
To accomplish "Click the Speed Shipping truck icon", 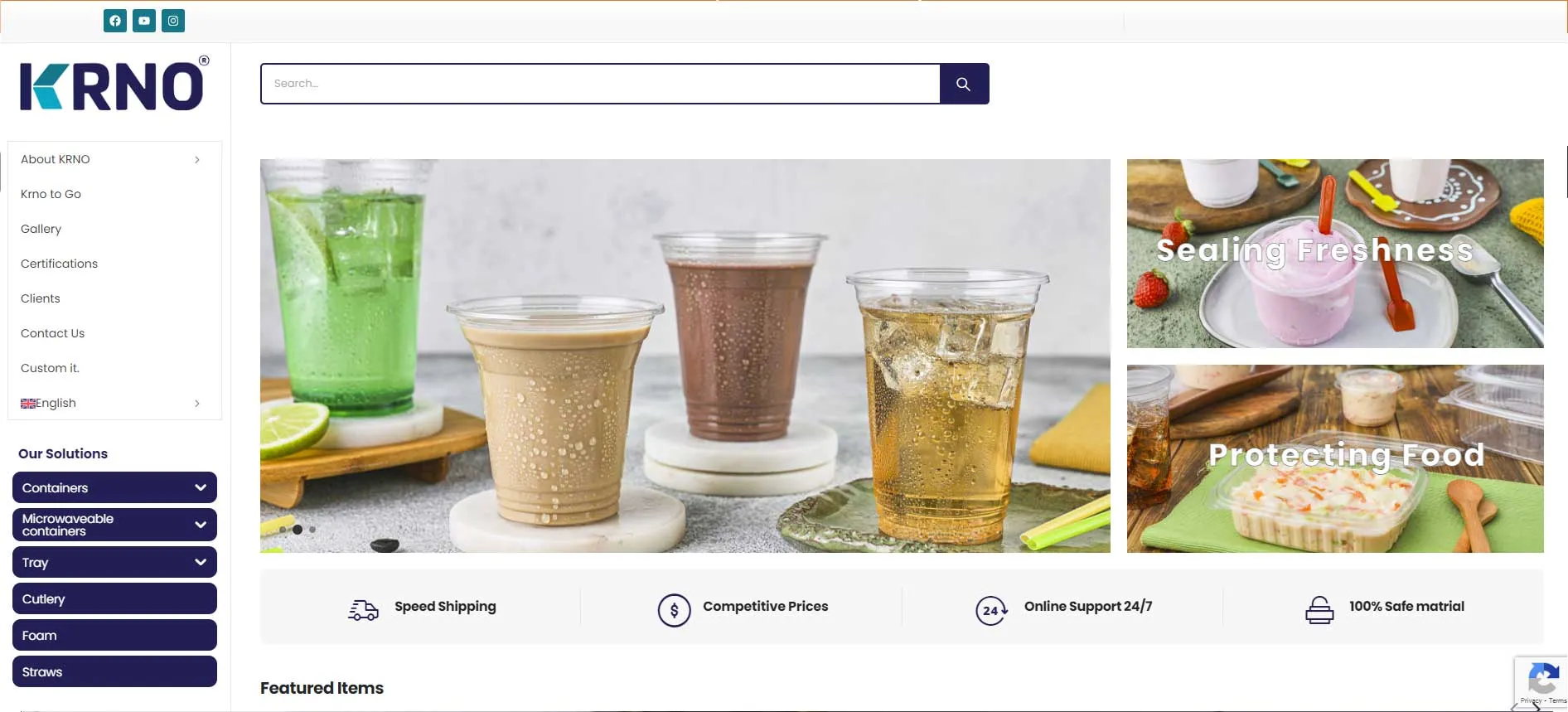I will coord(363,610).
